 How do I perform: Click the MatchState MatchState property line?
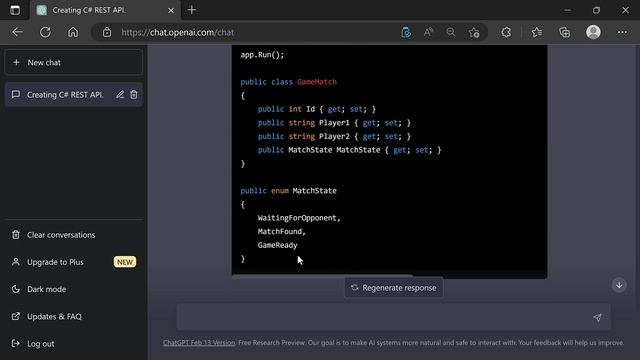(x=349, y=150)
